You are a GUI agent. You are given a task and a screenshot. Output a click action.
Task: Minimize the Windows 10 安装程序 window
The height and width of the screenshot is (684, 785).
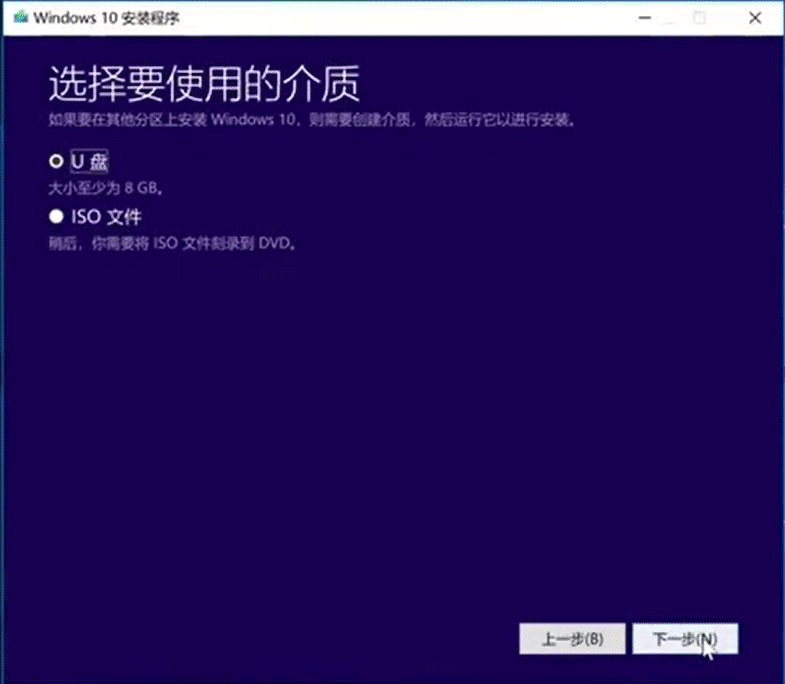click(x=645, y=18)
